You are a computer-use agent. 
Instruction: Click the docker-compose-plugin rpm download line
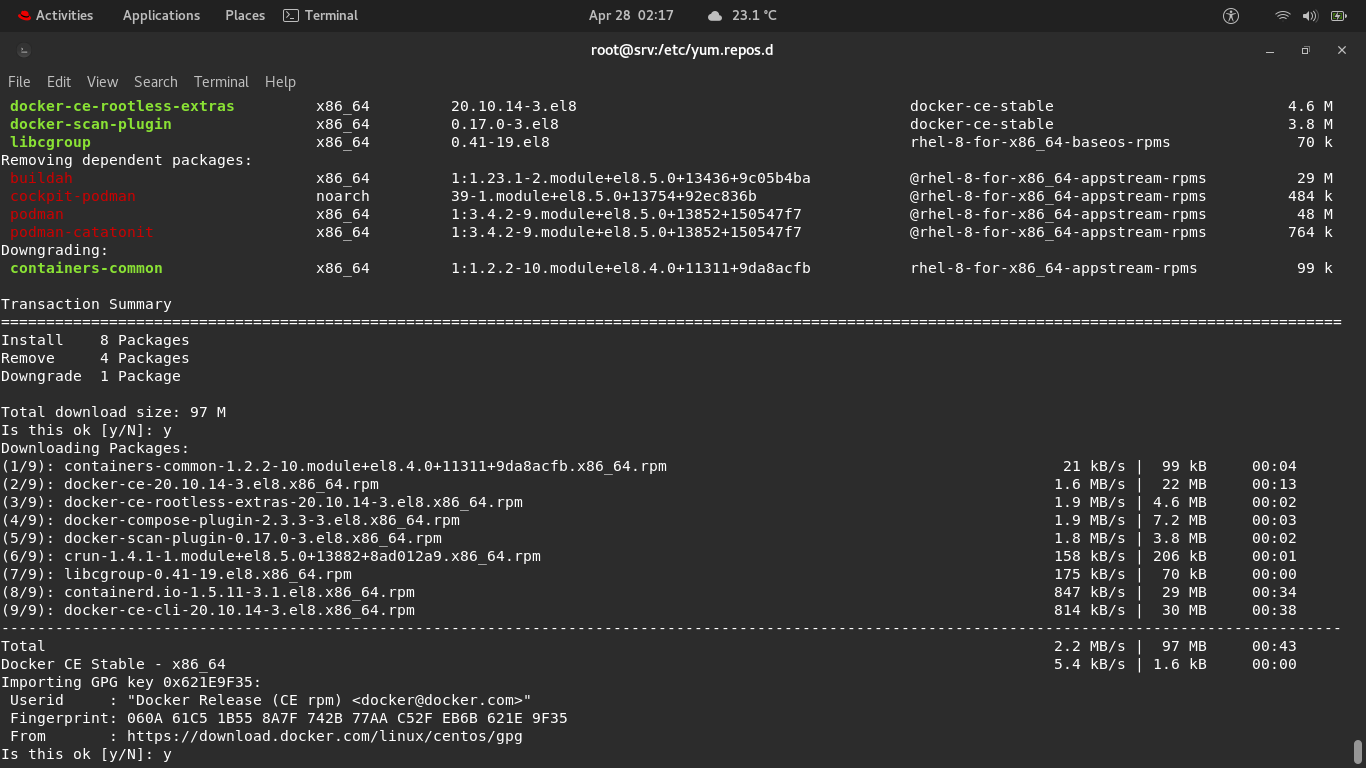(x=649, y=520)
